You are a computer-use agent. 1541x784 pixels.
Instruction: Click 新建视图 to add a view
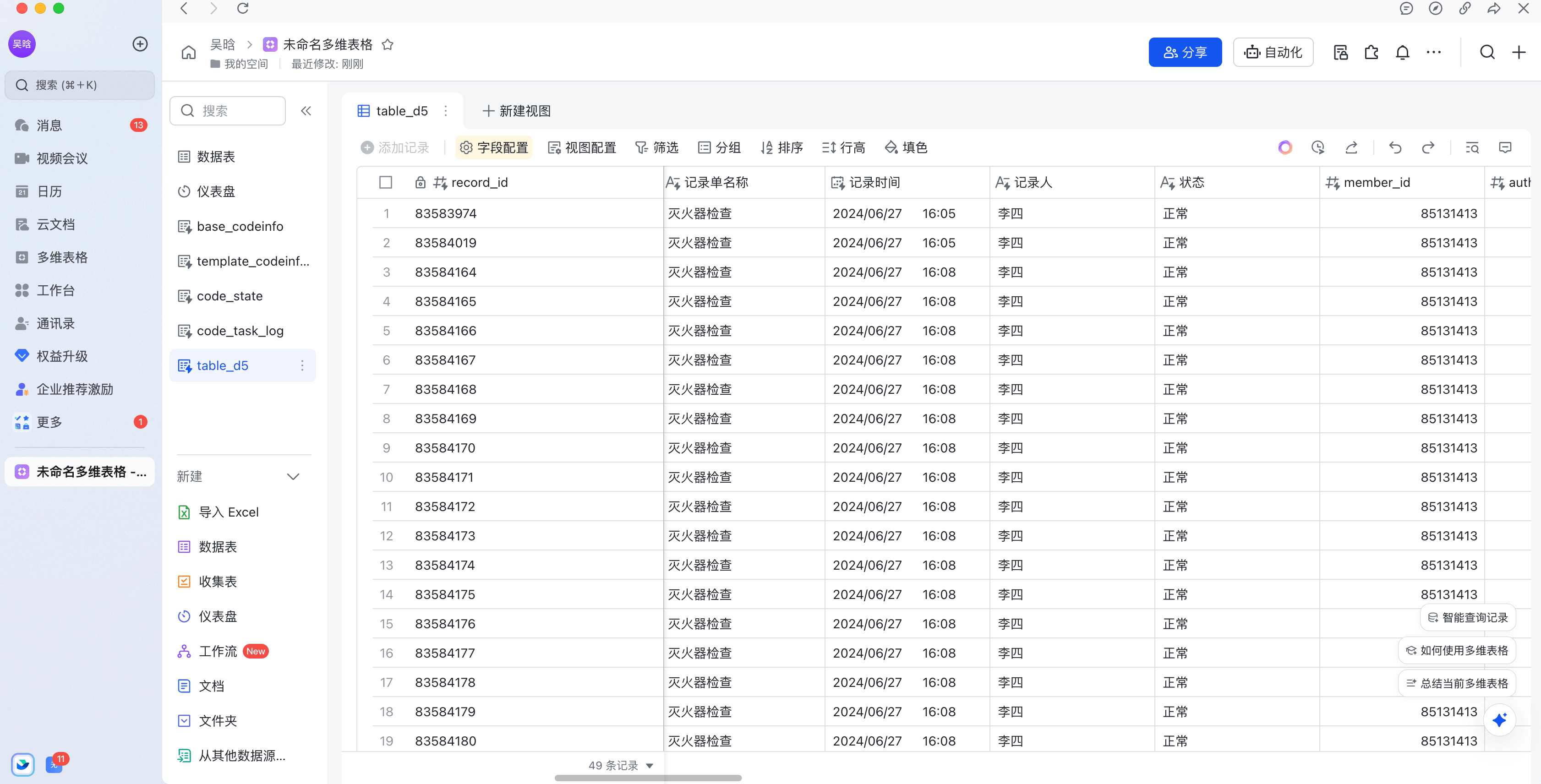tap(516, 111)
